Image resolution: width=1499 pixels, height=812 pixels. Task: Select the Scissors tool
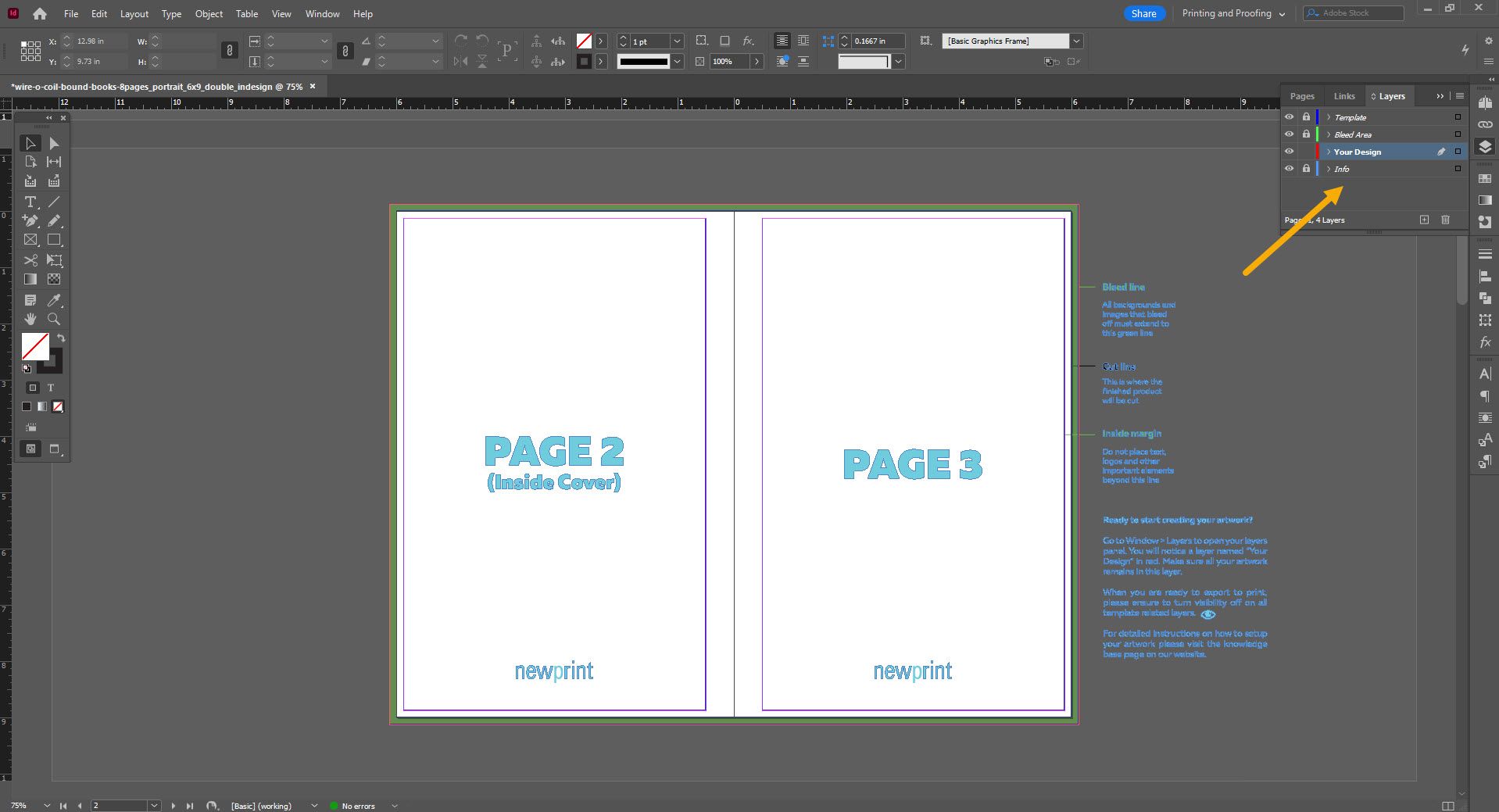31,260
